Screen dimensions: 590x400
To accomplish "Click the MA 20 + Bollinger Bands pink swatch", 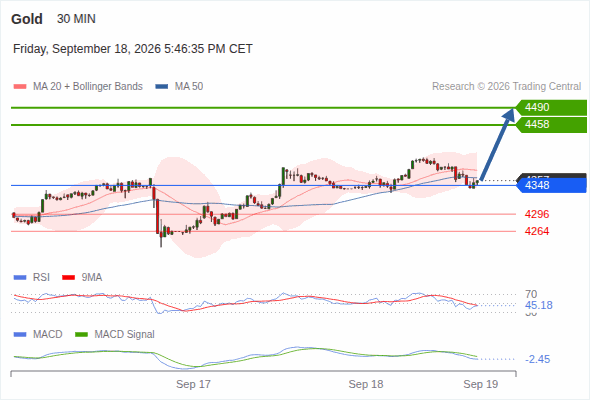I will click(20, 87).
